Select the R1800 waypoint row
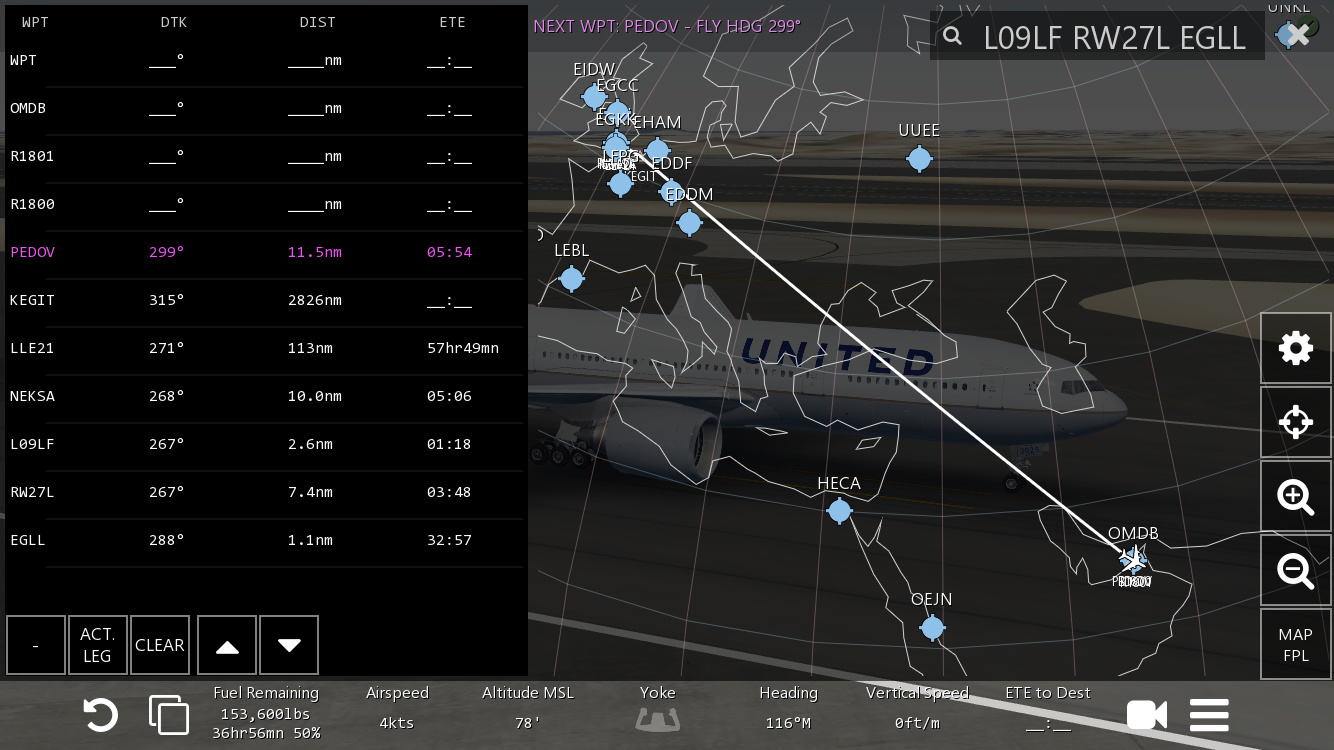The image size is (1334, 750). (x=265, y=204)
